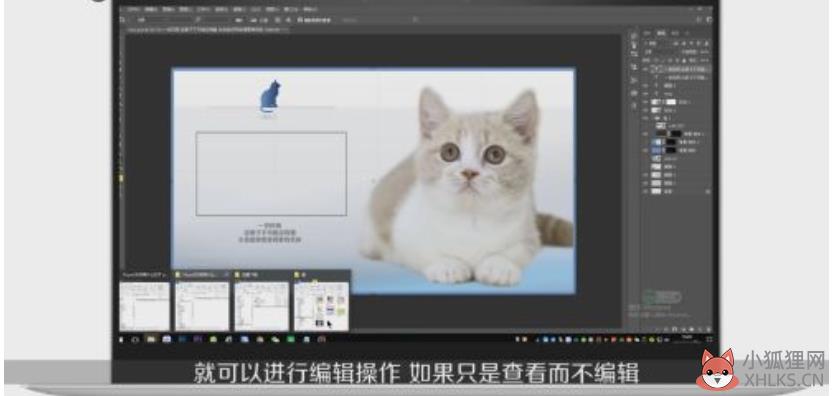Click the background layer lock icon
835x396 pixels.
pos(708,191)
